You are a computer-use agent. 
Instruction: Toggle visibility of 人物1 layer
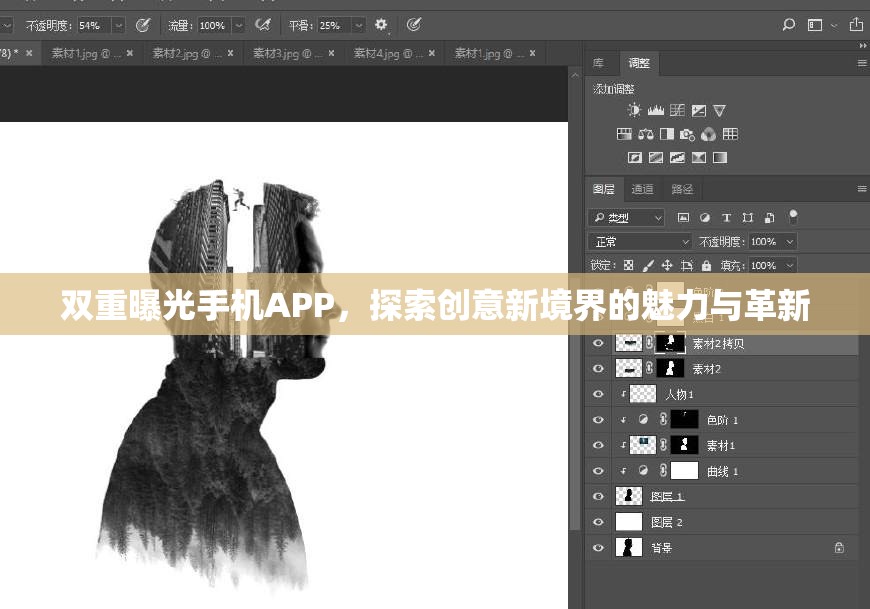tap(598, 394)
